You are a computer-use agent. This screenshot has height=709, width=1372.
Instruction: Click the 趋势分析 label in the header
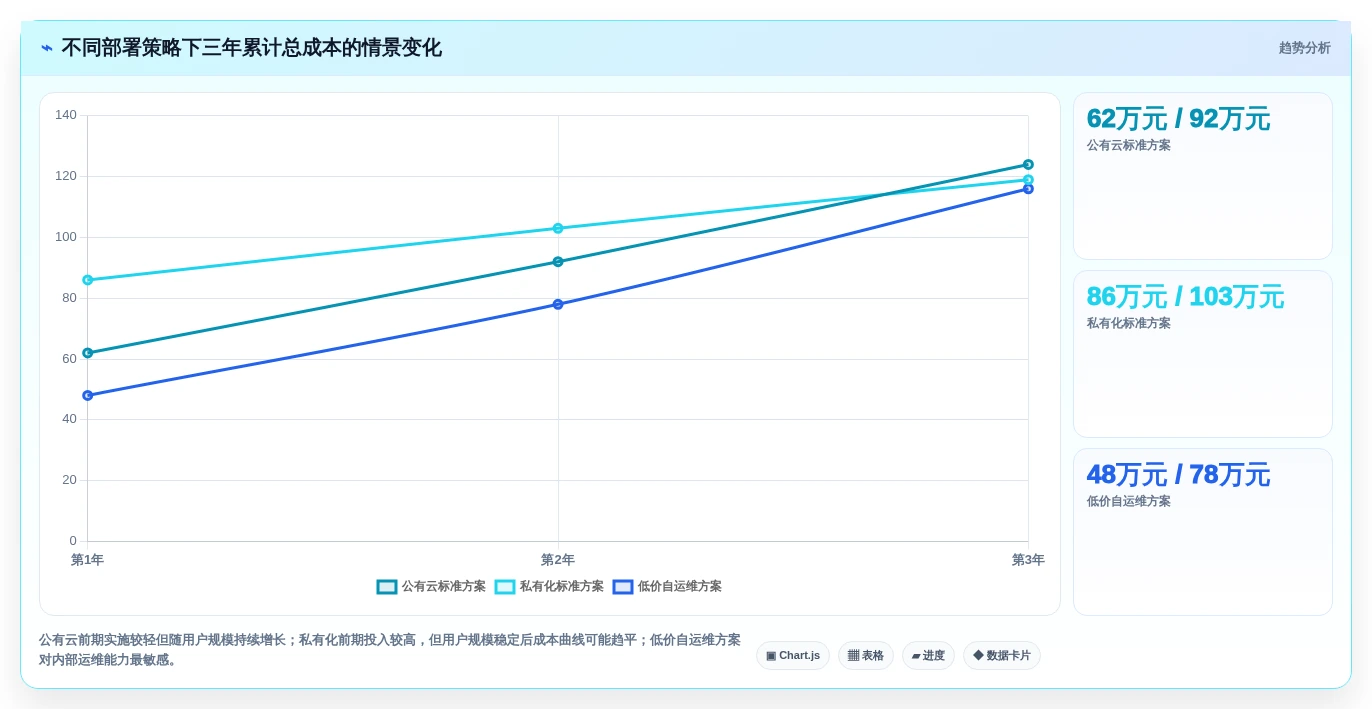click(x=1304, y=48)
